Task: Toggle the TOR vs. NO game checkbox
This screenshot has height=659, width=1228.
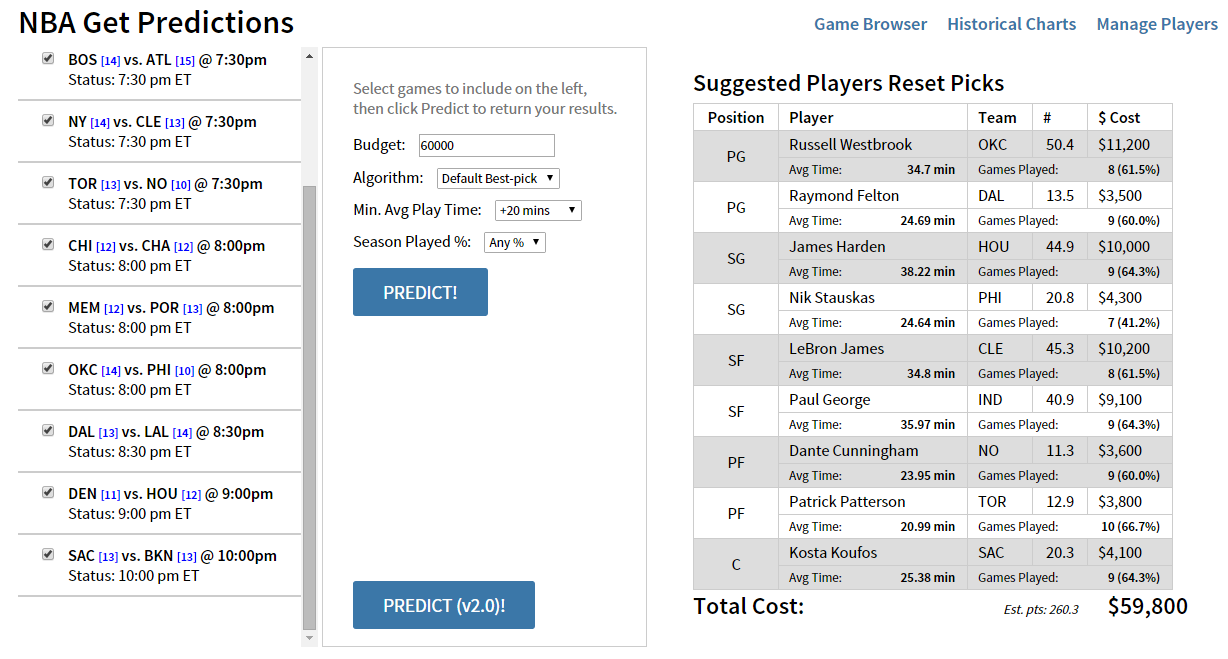Action: (x=47, y=183)
